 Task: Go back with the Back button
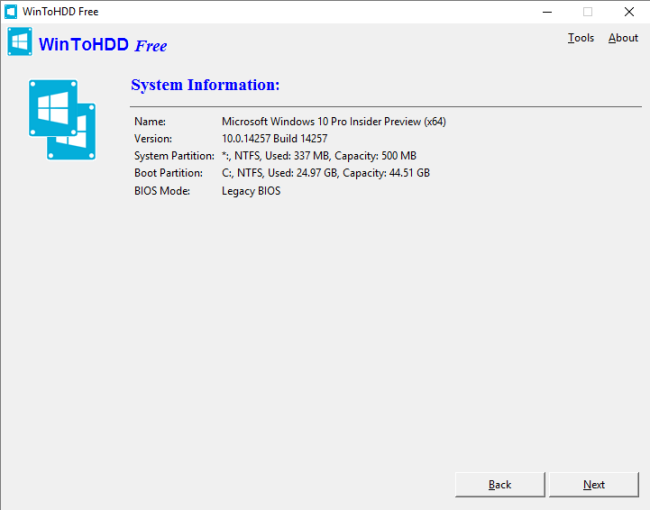pos(500,484)
